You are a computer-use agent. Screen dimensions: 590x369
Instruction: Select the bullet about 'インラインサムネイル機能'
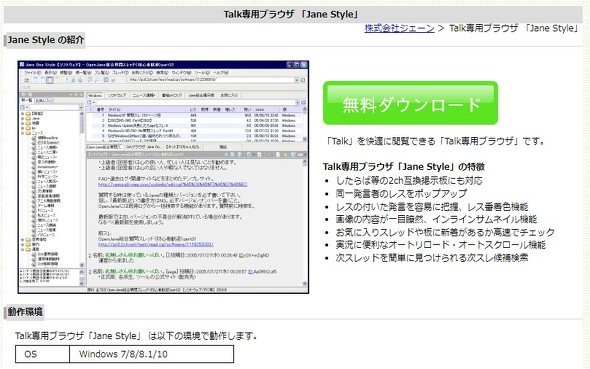(436, 219)
